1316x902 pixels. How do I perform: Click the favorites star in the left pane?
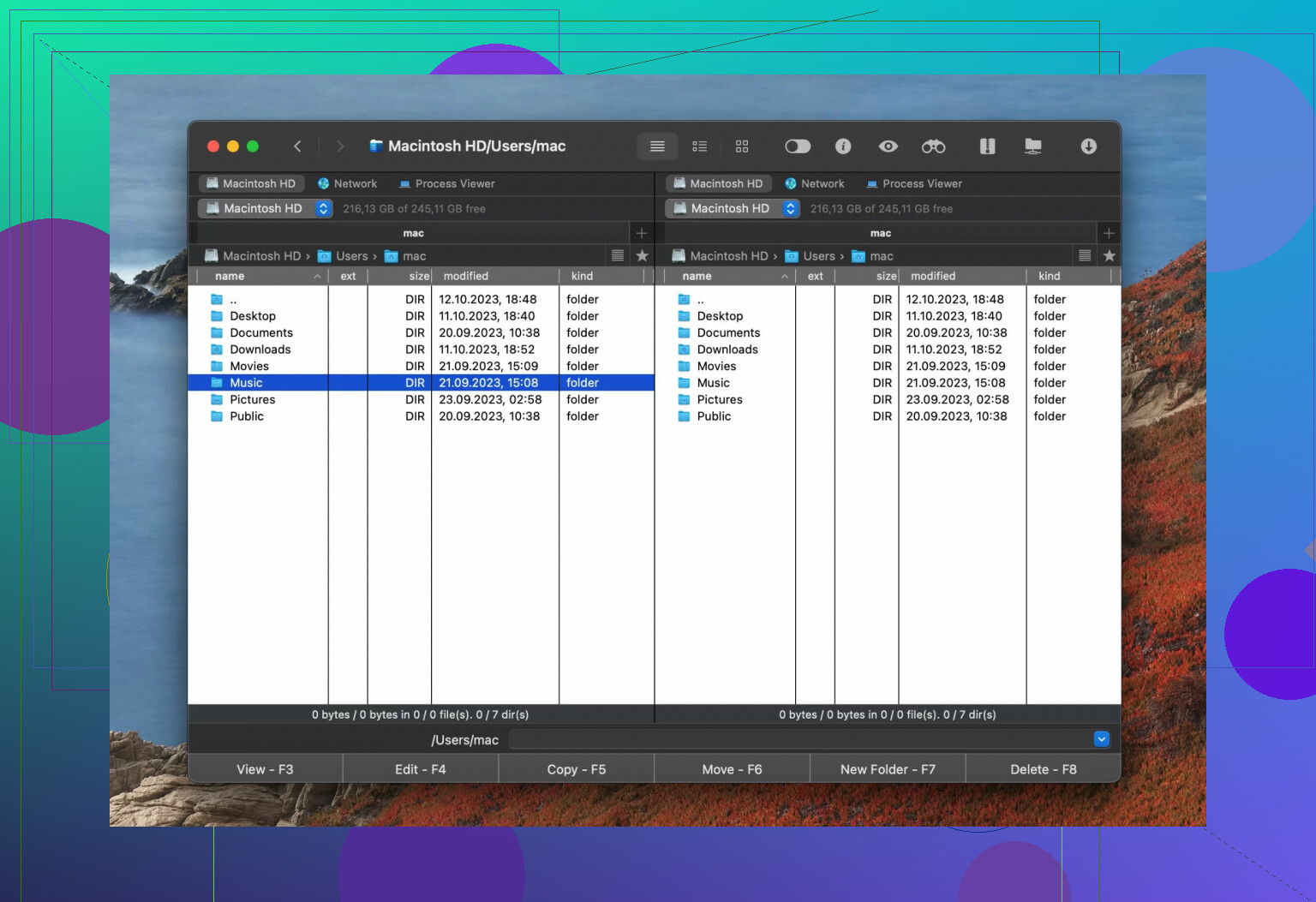tap(642, 256)
